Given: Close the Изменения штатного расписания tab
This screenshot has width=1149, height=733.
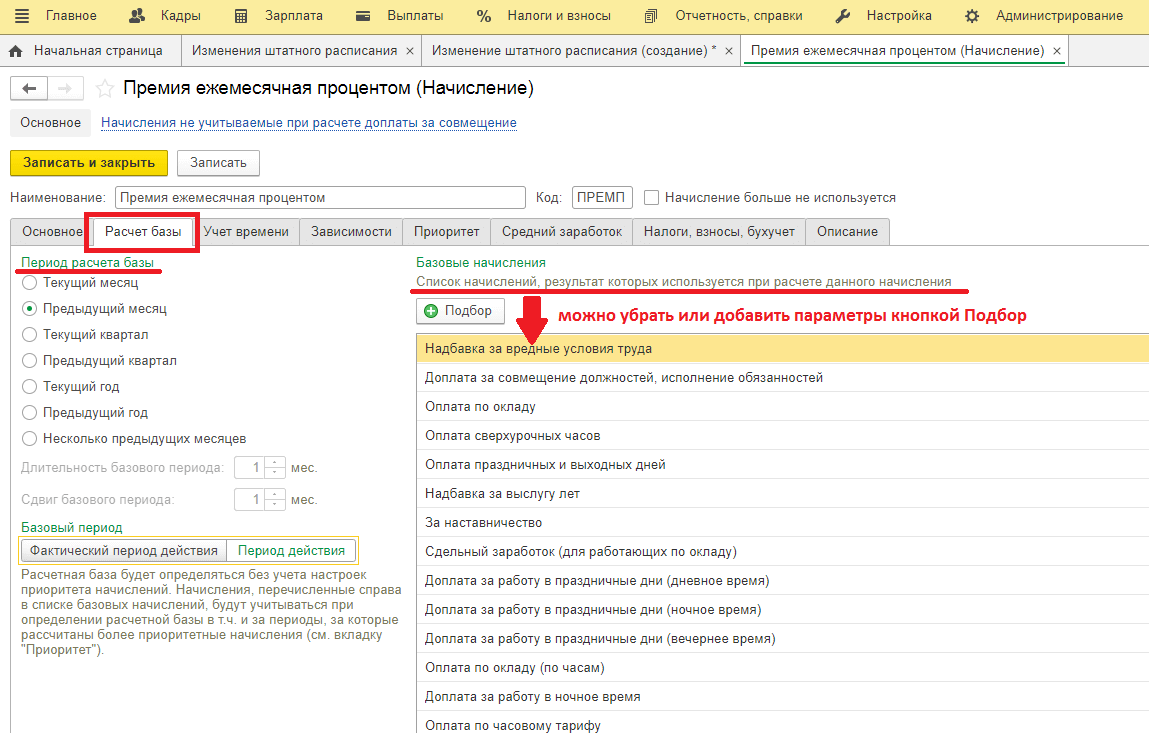Looking at the screenshot, I should pyautogui.click(x=409, y=51).
